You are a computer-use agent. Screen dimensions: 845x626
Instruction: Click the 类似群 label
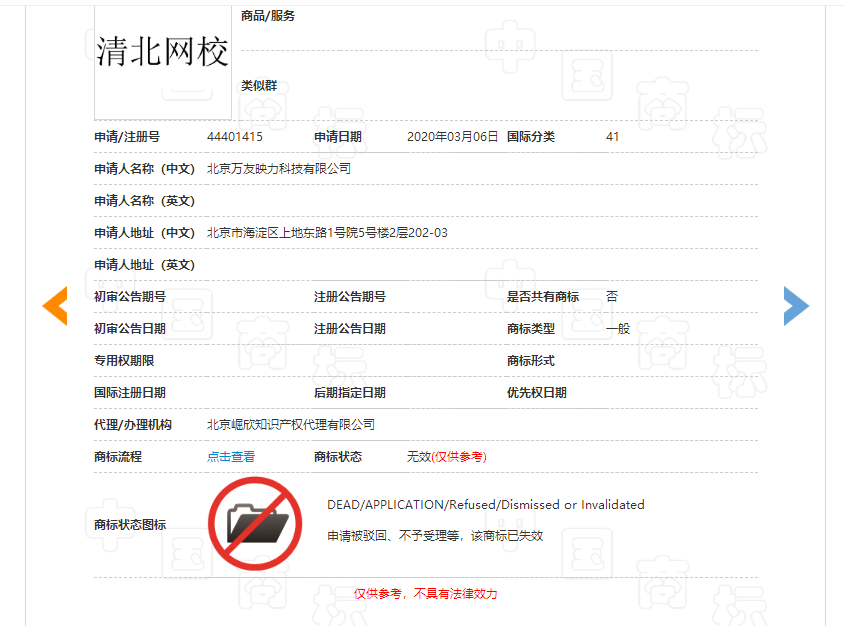pos(259,86)
